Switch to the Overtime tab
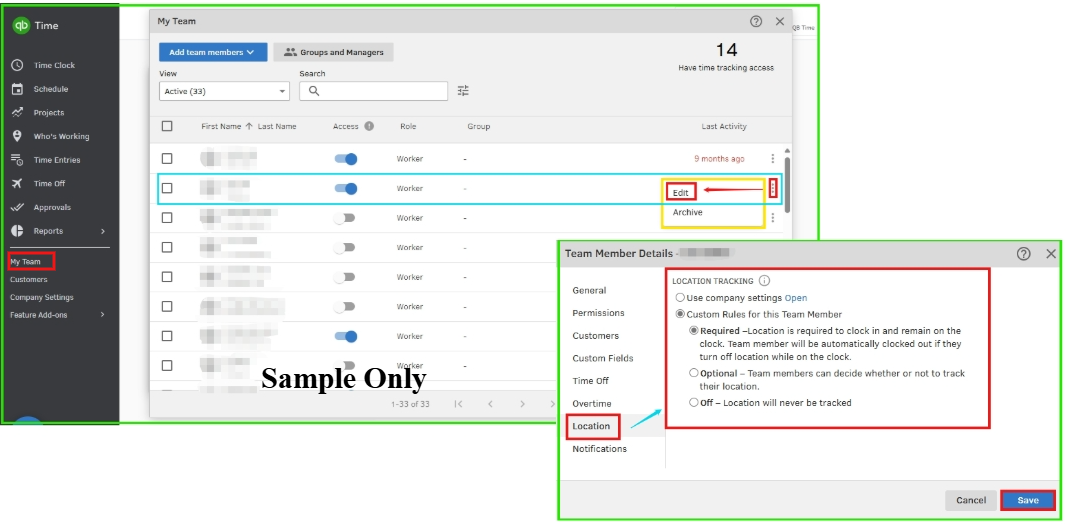Image resolution: width=1066 pixels, height=526 pixels. [x=591, y=404]
